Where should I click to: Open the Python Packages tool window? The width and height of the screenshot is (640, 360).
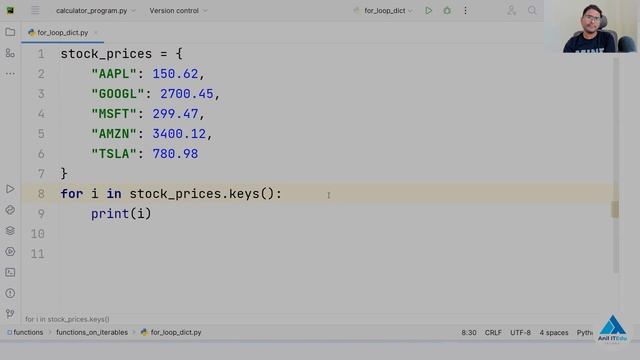(x=10, y=210)
